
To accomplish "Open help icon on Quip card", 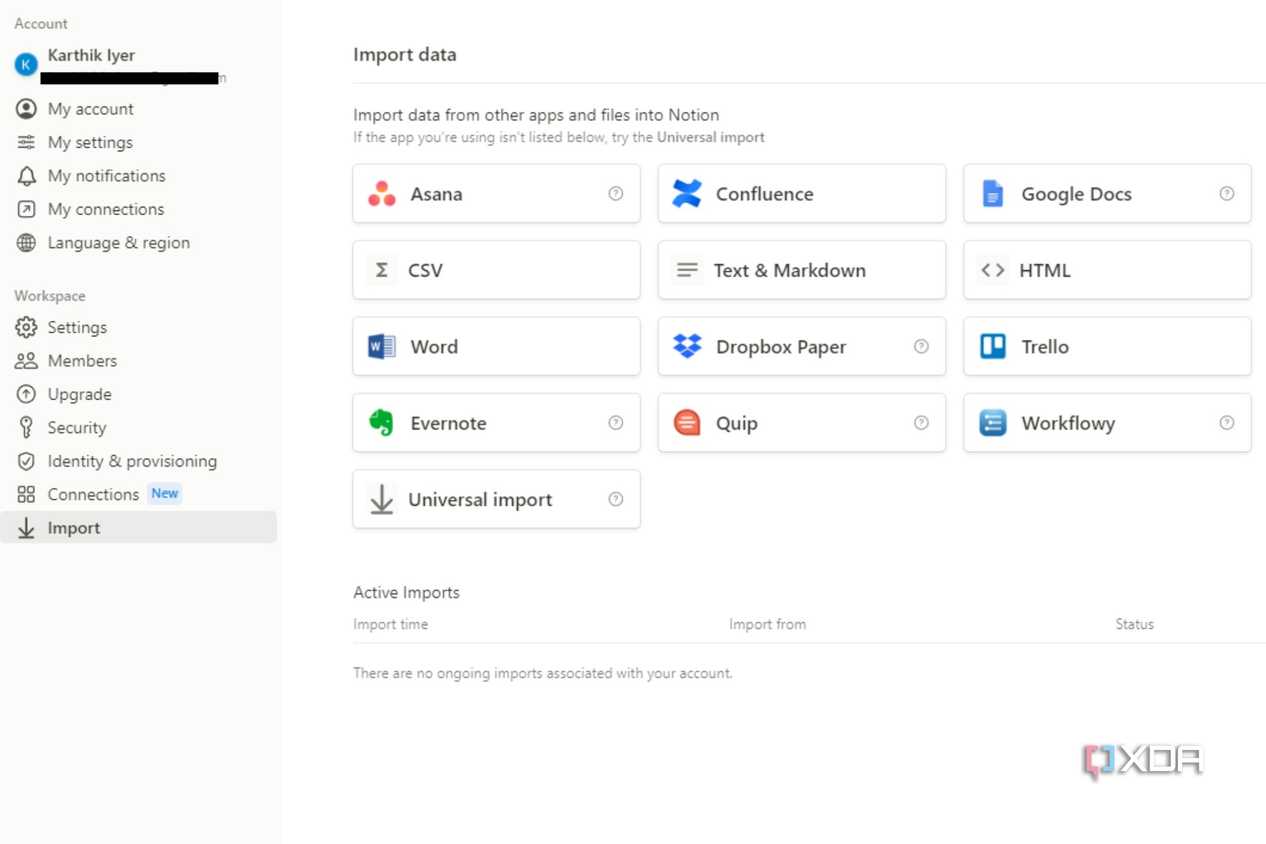I will (x=921, y=423).
